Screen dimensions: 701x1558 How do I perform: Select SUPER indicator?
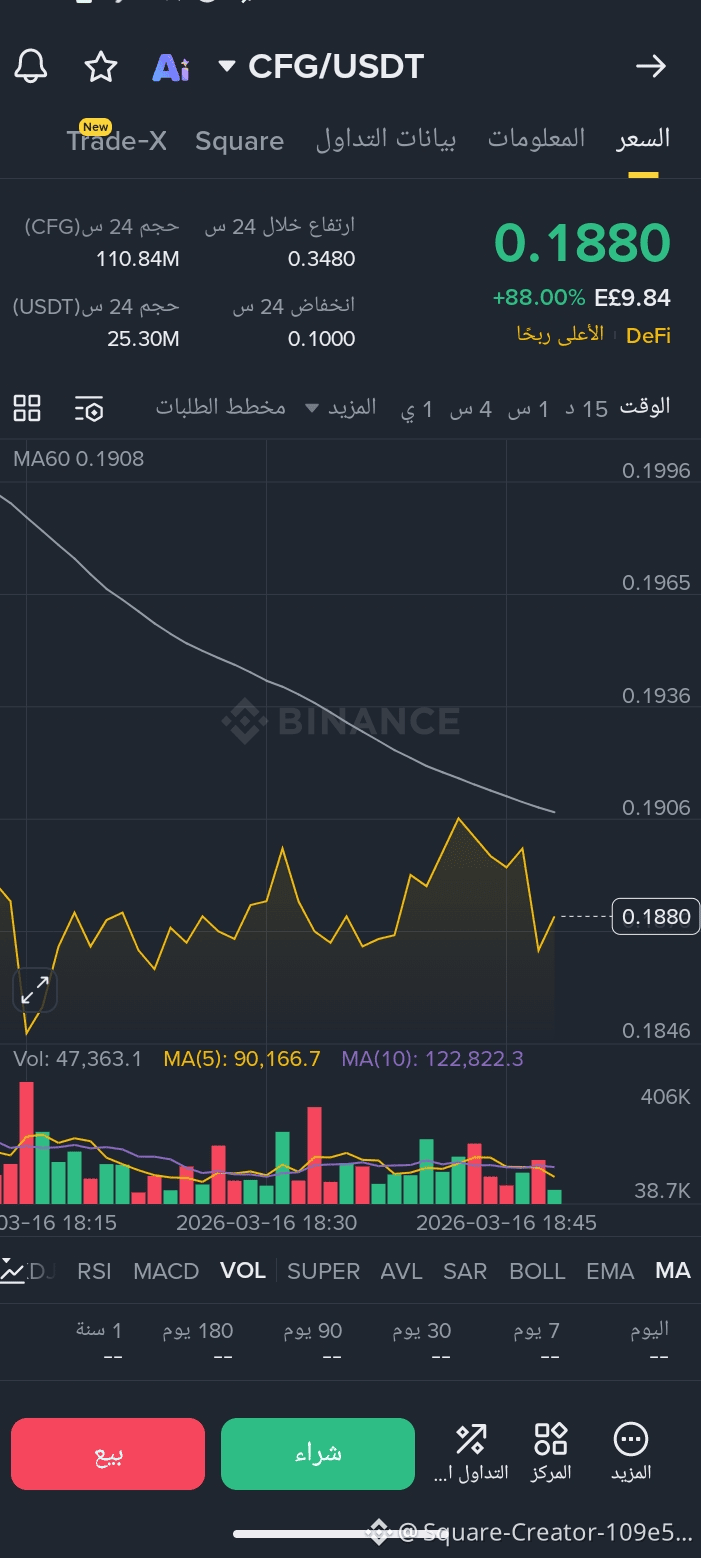pyautogui.click(x=323, y=1271)
